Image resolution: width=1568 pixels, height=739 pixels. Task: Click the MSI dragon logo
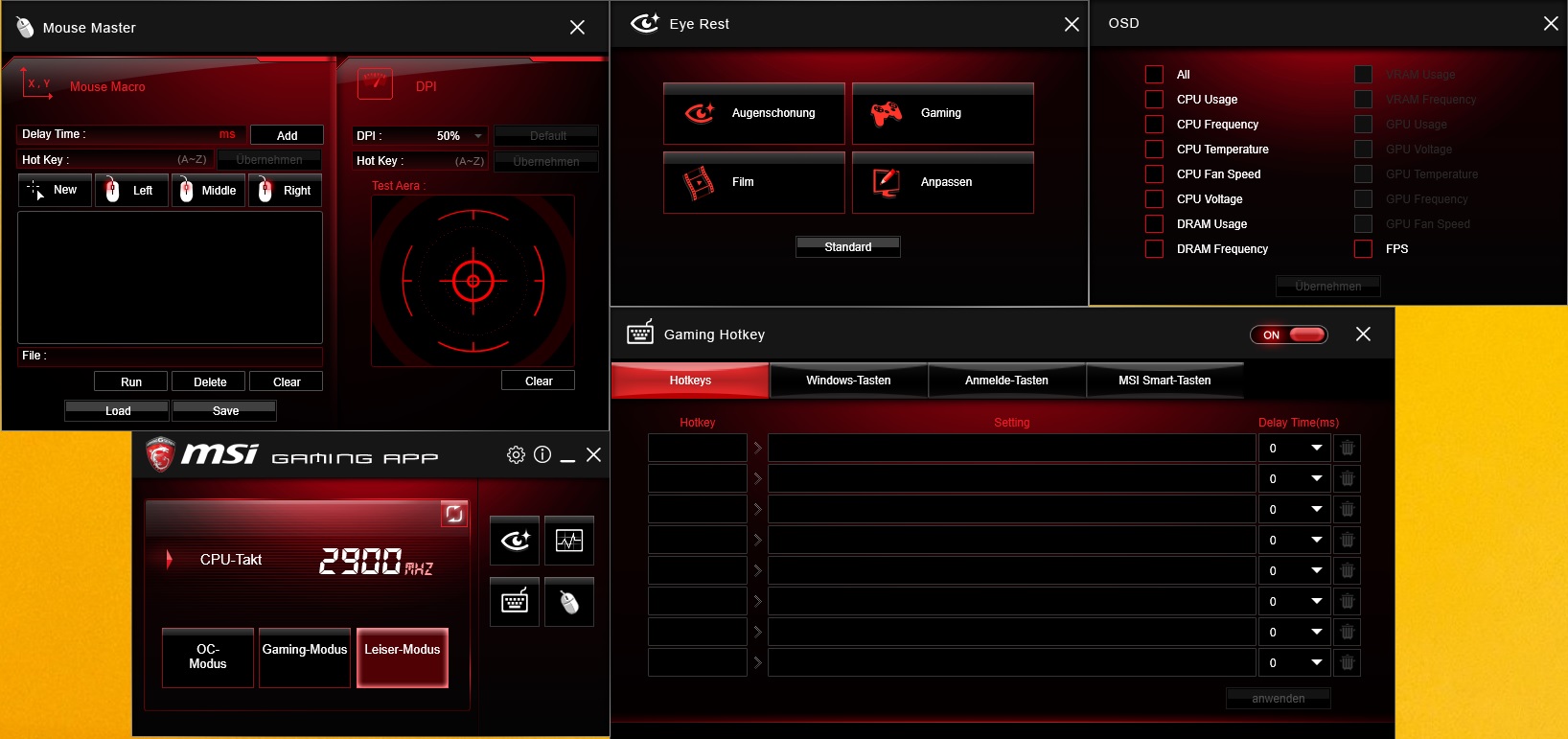(161, 454)
